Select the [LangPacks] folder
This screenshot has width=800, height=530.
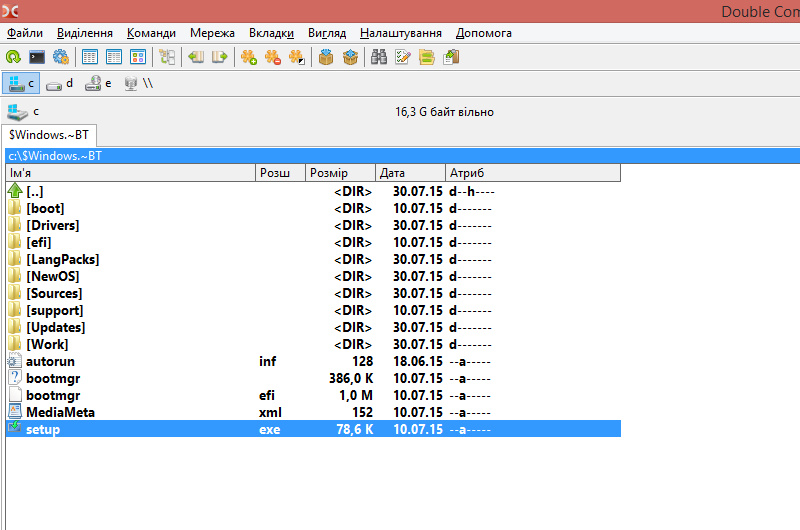point(313,259)
